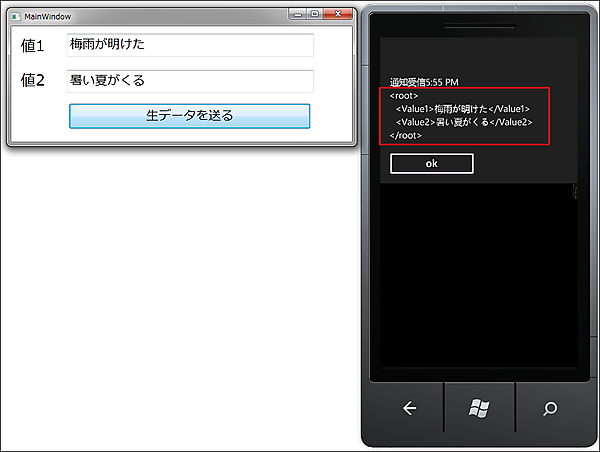Tap the ok button on the phone
600x452 pixels.
[x=432, y=163]
